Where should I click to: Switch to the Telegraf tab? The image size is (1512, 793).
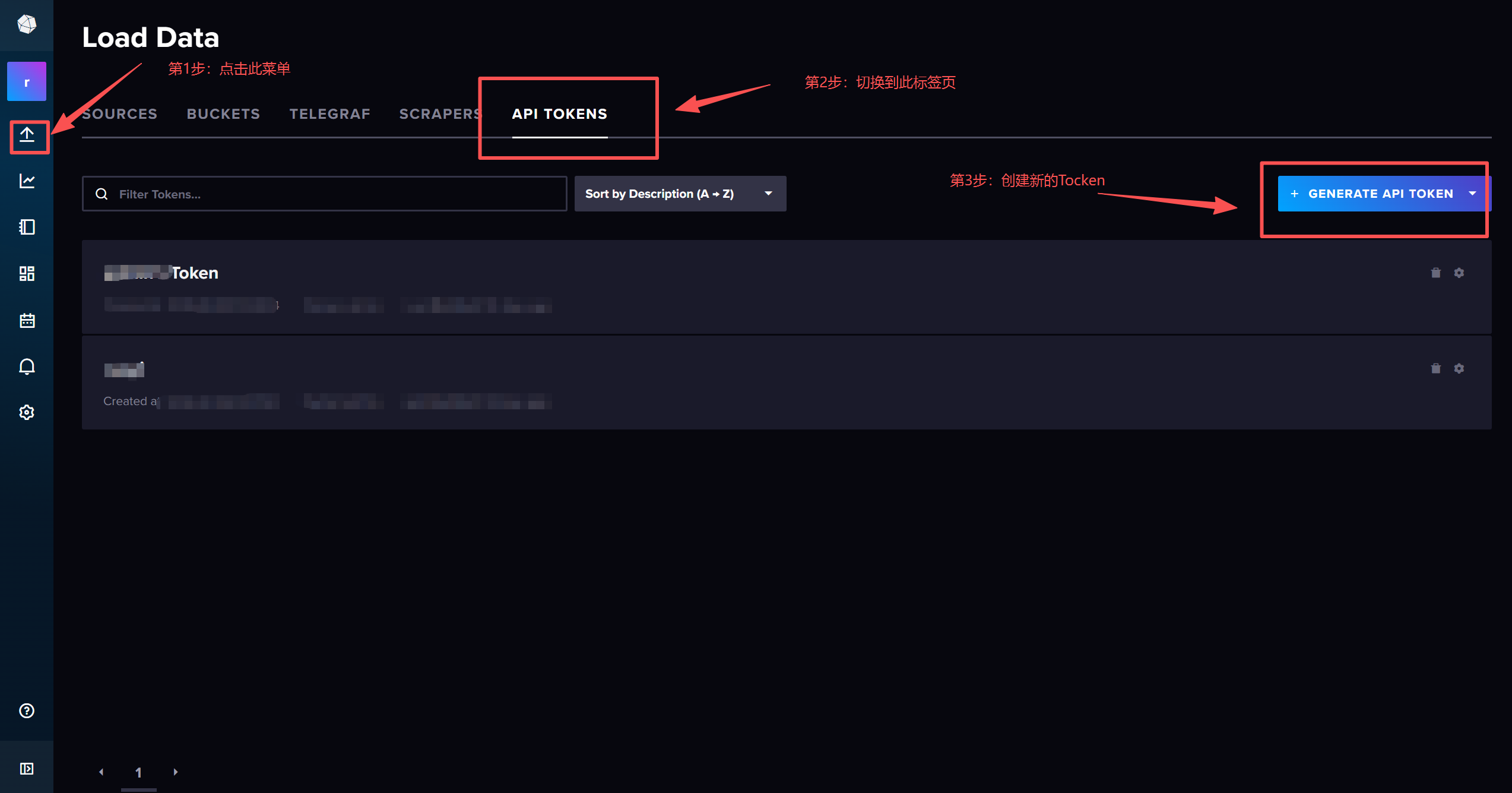click(329, 114)
